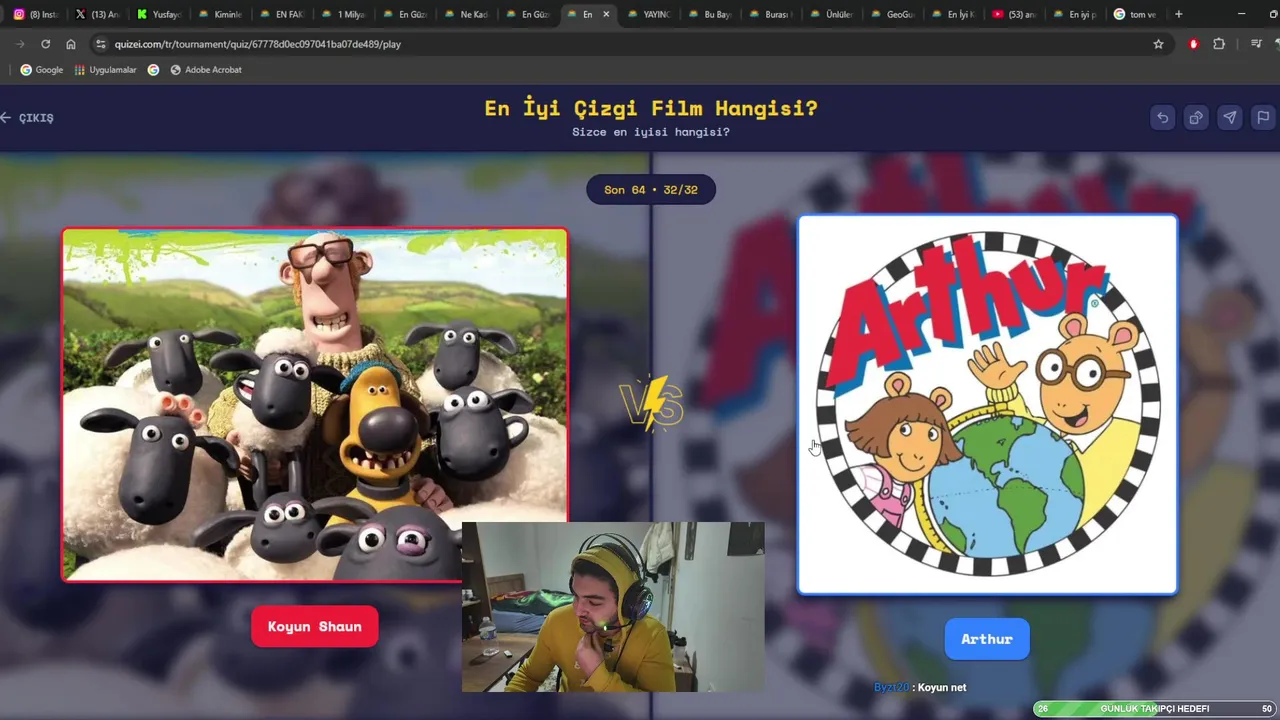Go to browser home page icon
This screenshot has height=720, width=1280.
click(x=71, y=44)
